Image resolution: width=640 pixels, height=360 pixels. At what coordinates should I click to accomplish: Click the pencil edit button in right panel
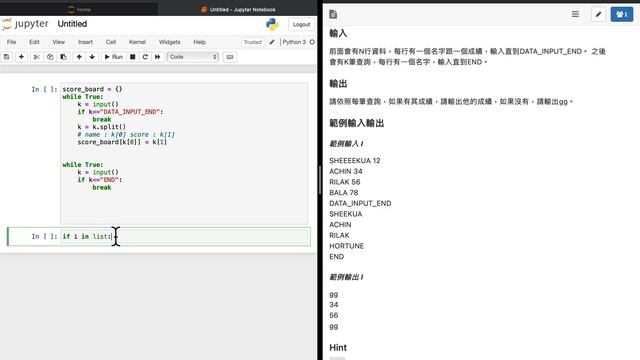point(598,14)
